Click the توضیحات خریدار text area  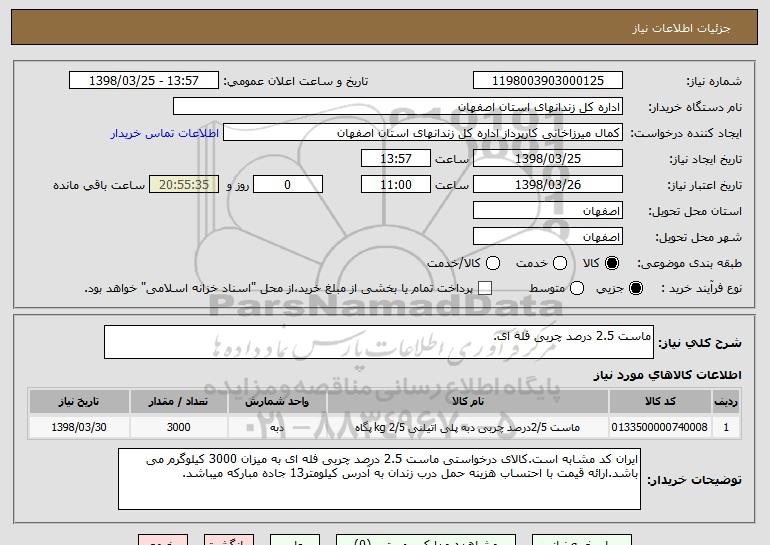pyautogui.click(x=379, y=479)
